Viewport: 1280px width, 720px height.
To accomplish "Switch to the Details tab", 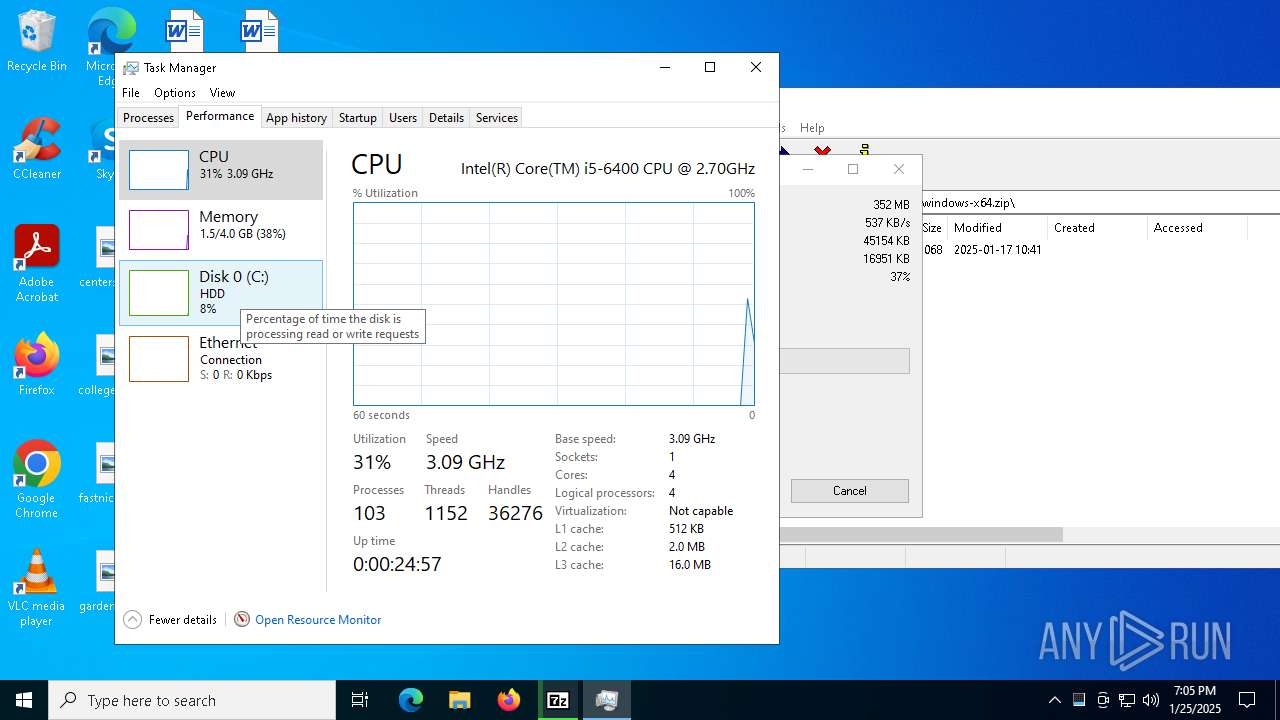I will coord(446,118).
